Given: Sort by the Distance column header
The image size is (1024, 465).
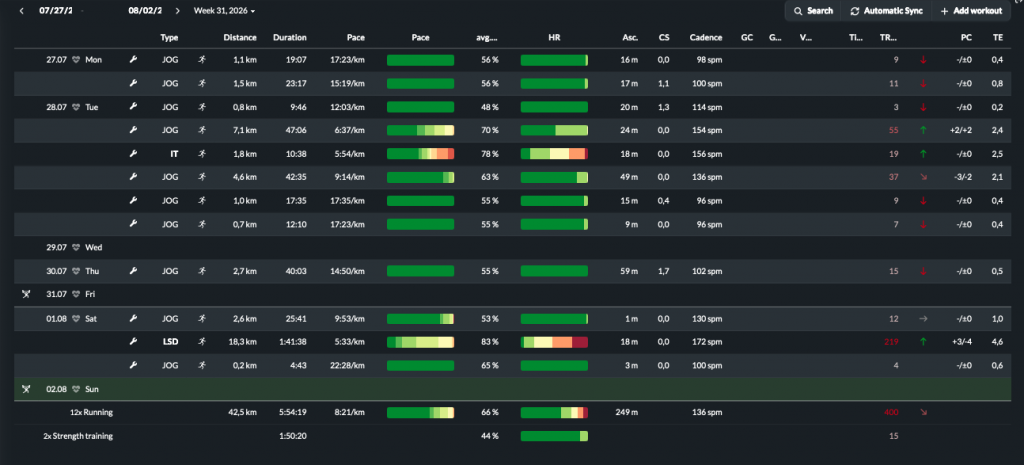Looking at the screenshot, I should pyautogui.click(x=240, y=38).
